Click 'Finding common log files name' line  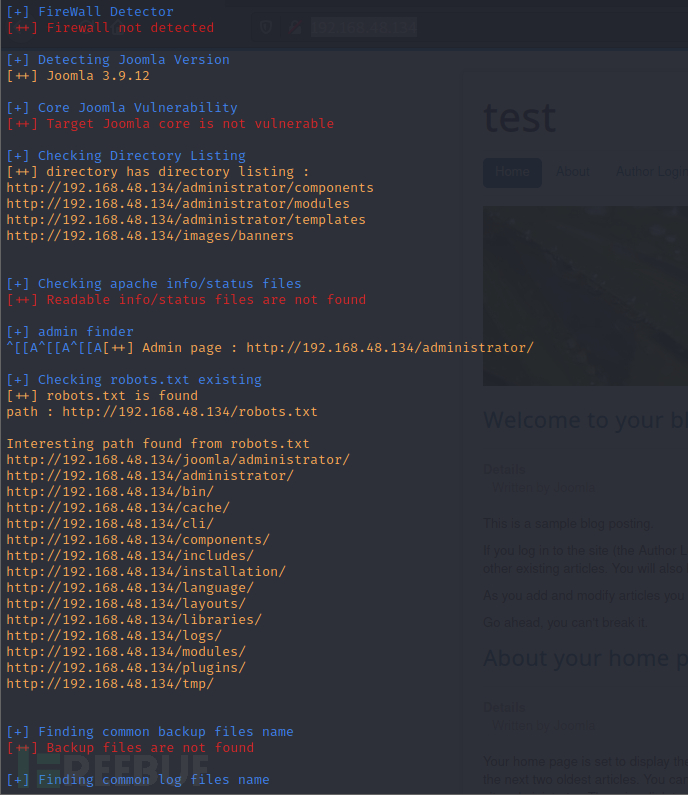tap(138, 780)
